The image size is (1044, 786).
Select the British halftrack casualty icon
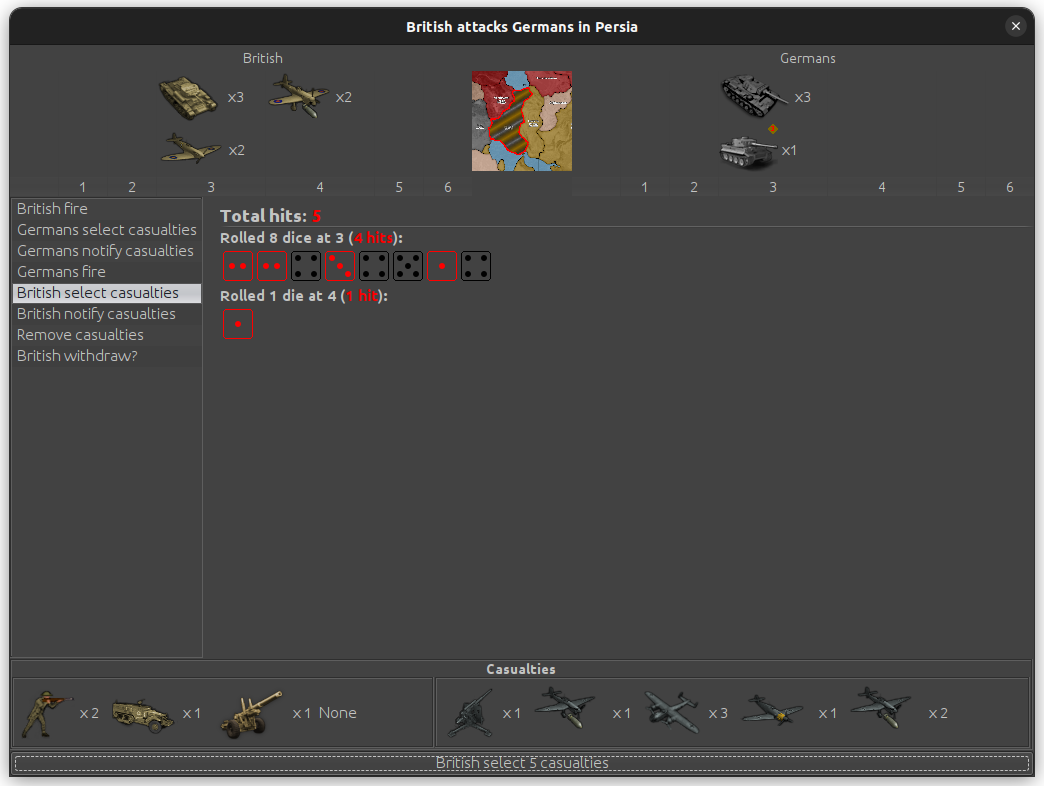(x=143, y=715)
